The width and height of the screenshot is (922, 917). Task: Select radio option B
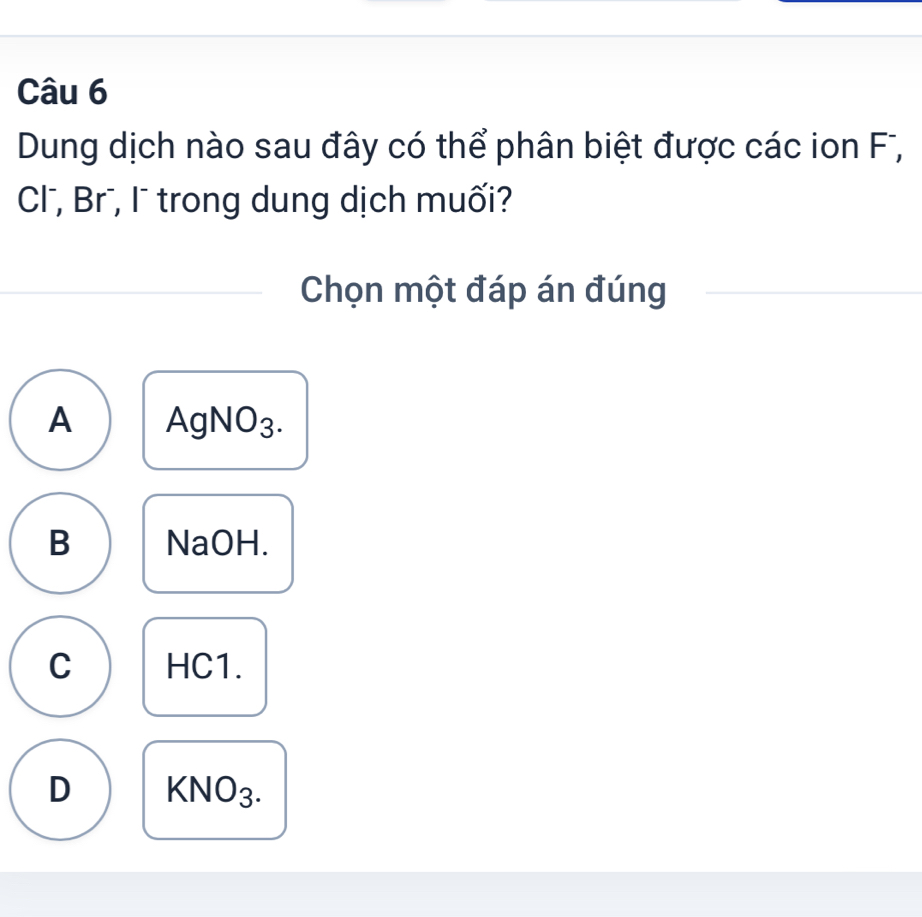[x=60, y=543]
